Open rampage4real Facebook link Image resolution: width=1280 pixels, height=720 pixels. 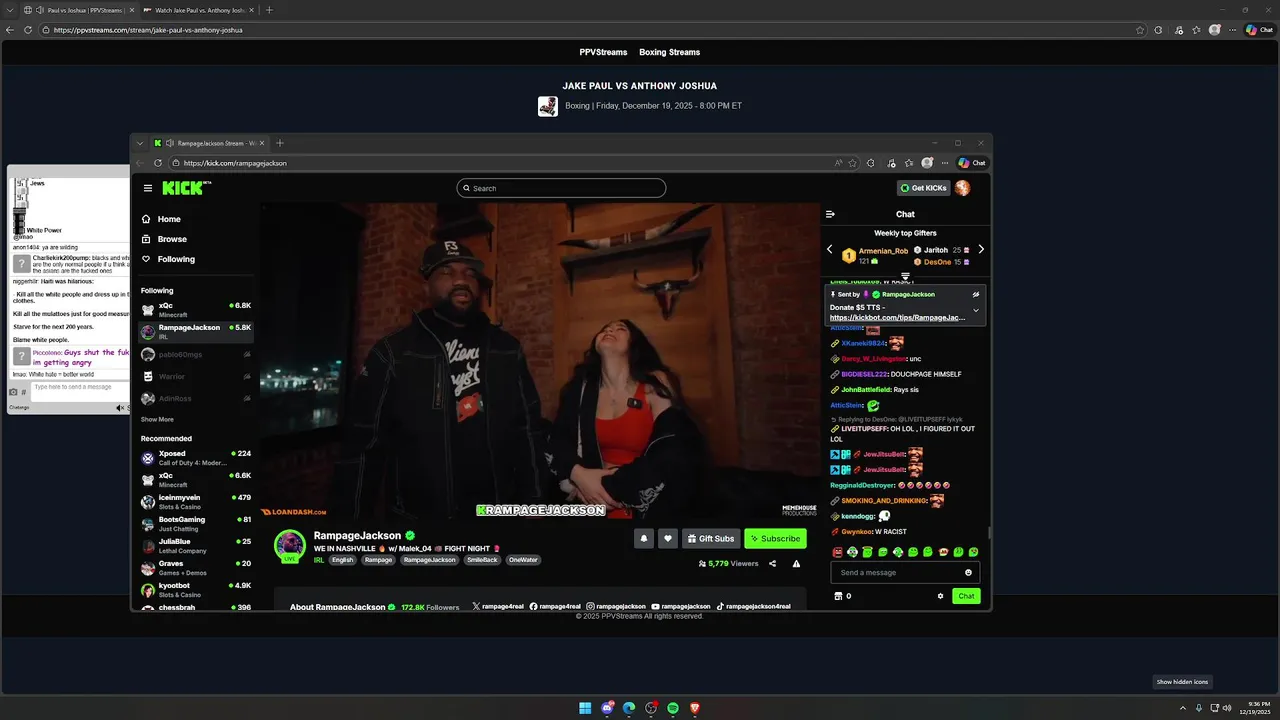[x=555, y=606]
